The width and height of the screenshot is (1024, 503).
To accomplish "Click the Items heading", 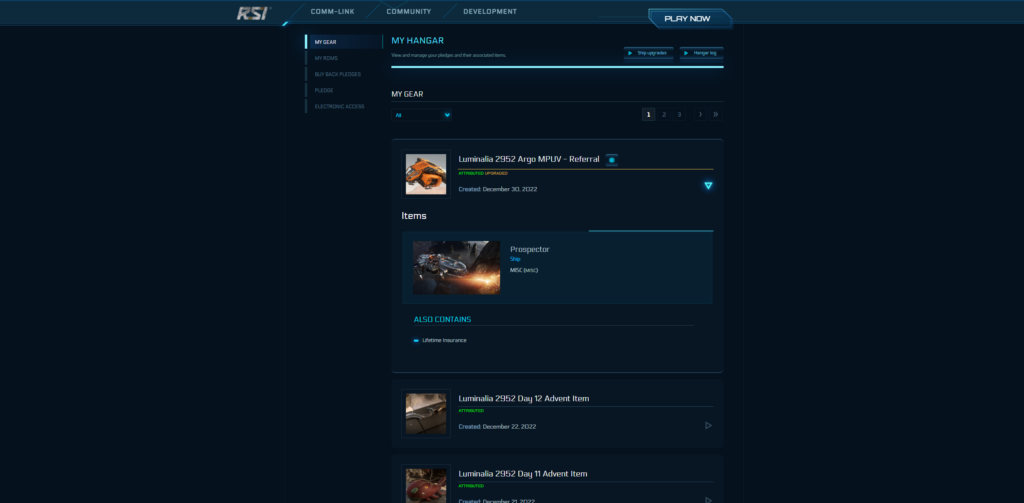I will 414,216.
